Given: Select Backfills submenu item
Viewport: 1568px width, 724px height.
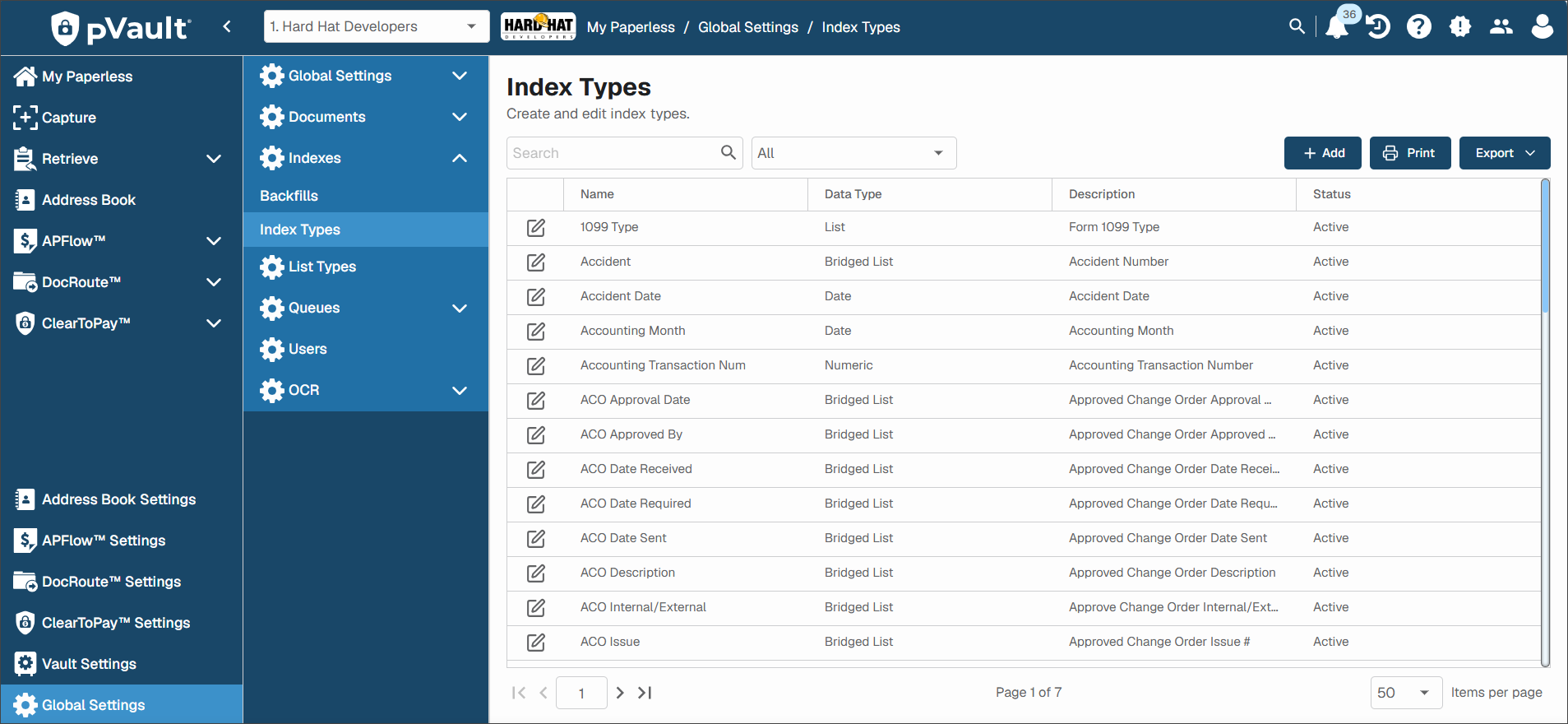Looking at the screenshot, I should click(x=366, y=196).
